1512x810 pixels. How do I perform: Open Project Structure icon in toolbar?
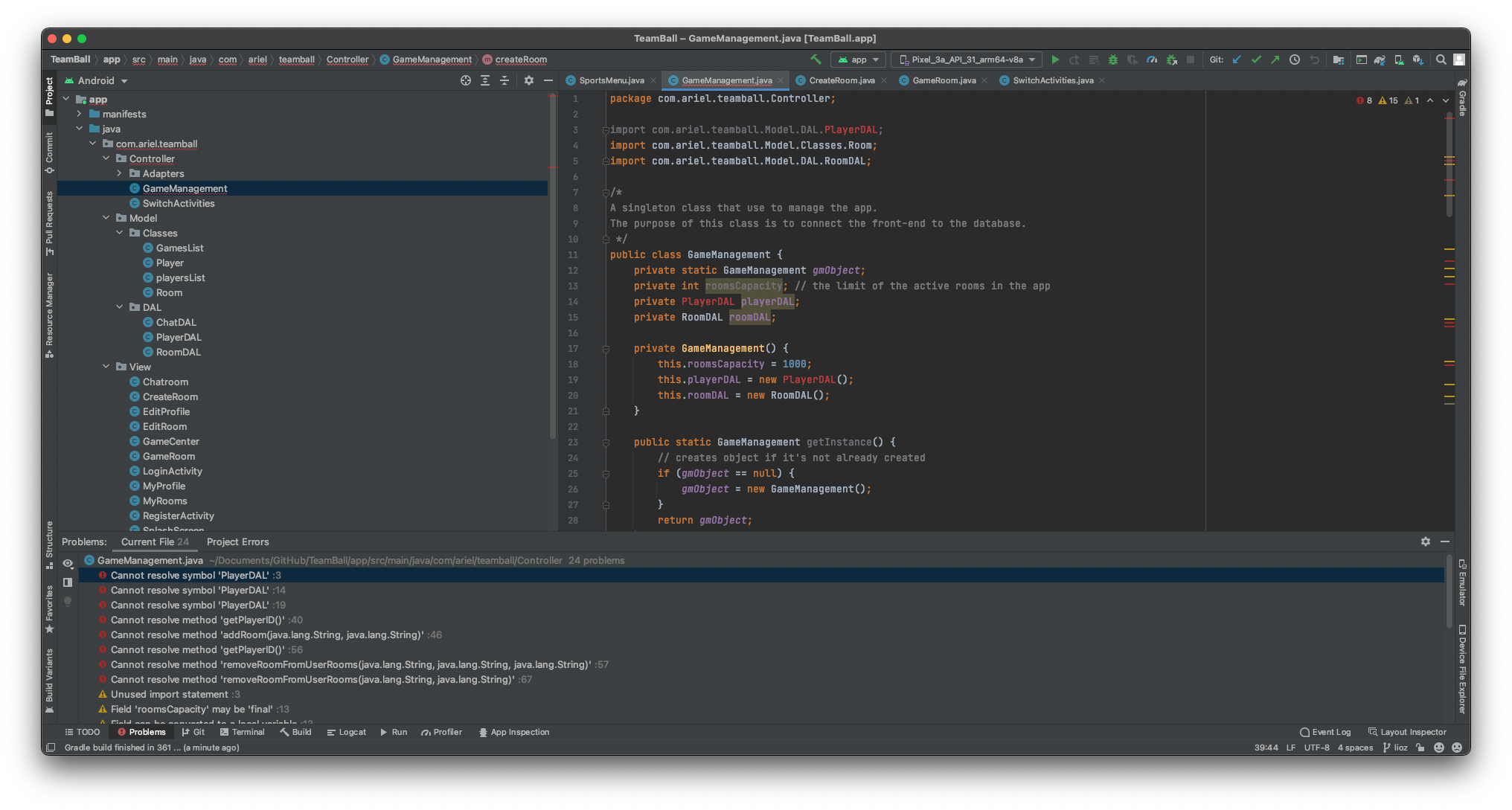(x=1339, y=60)
